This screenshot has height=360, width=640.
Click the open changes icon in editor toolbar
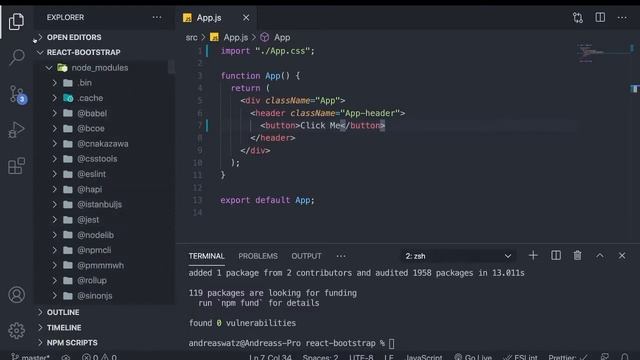[578, 18]
